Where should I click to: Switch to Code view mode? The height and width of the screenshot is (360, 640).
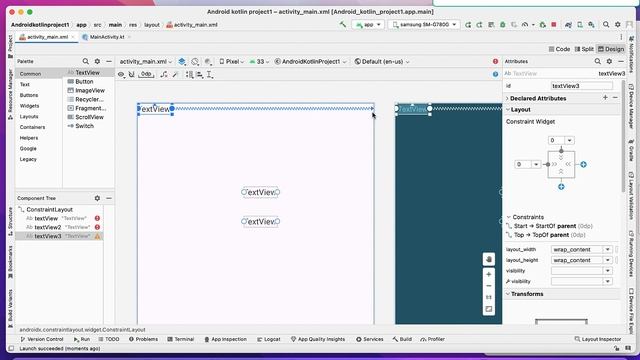[x=559, y=49]
